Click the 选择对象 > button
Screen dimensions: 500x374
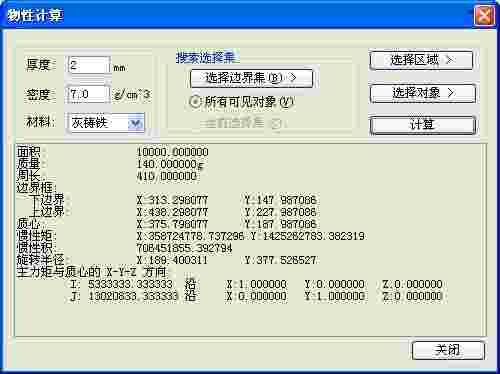click(x=422, y=93)
